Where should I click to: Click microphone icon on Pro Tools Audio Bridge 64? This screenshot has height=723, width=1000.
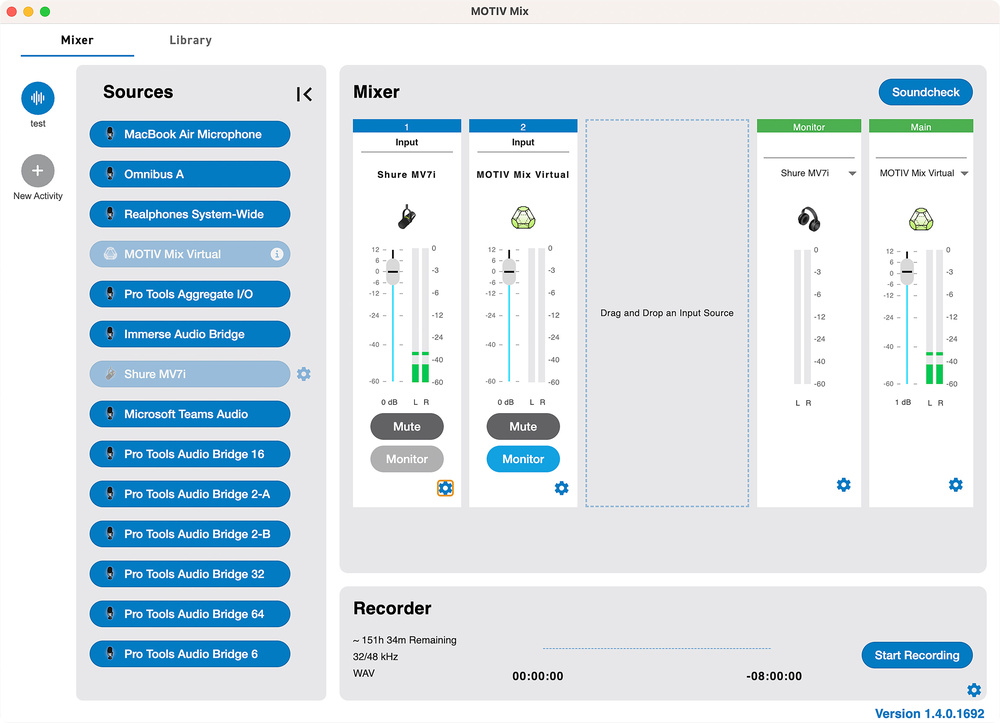110,613
